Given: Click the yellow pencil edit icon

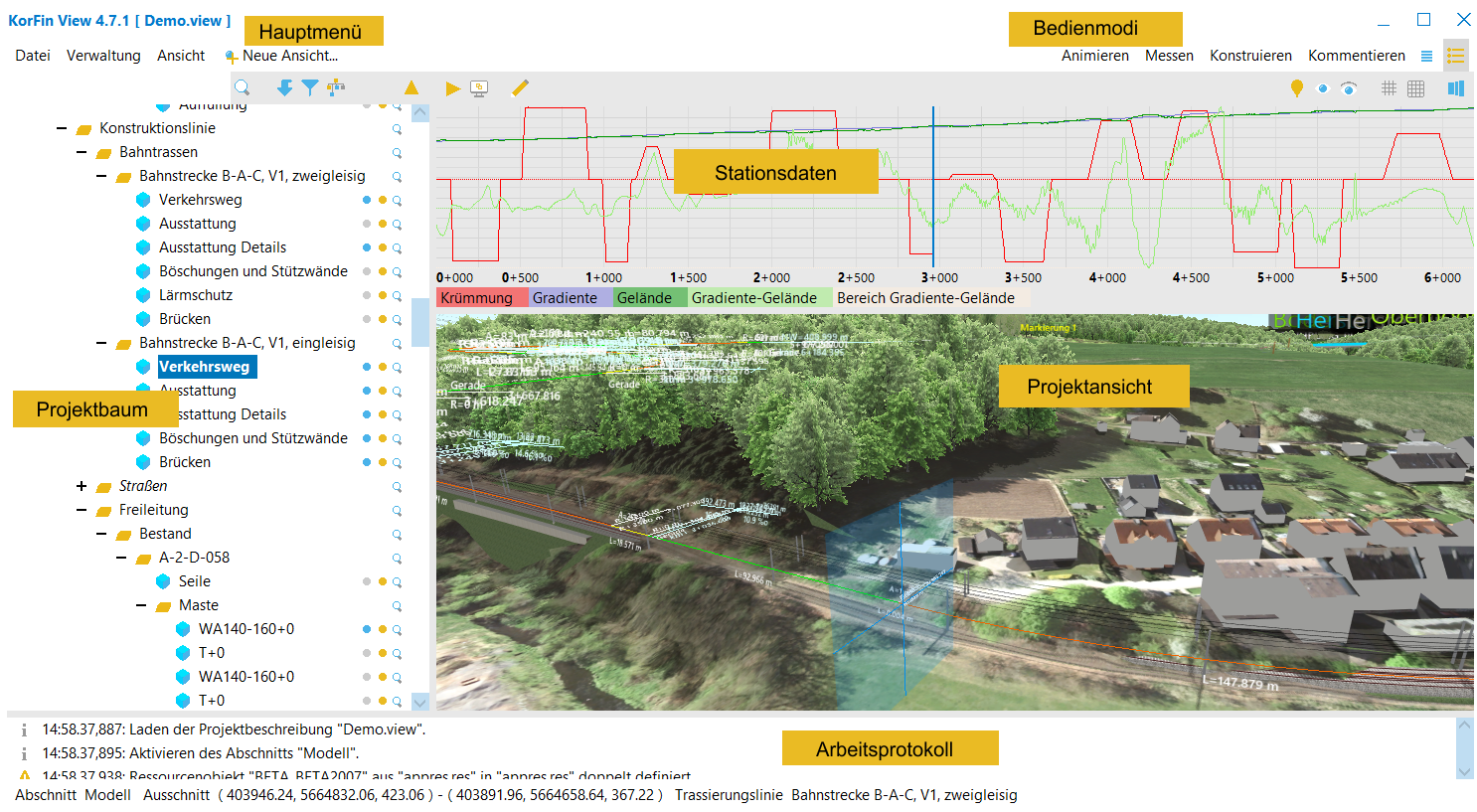Looking at the screenshot, I should pos(520,88).
